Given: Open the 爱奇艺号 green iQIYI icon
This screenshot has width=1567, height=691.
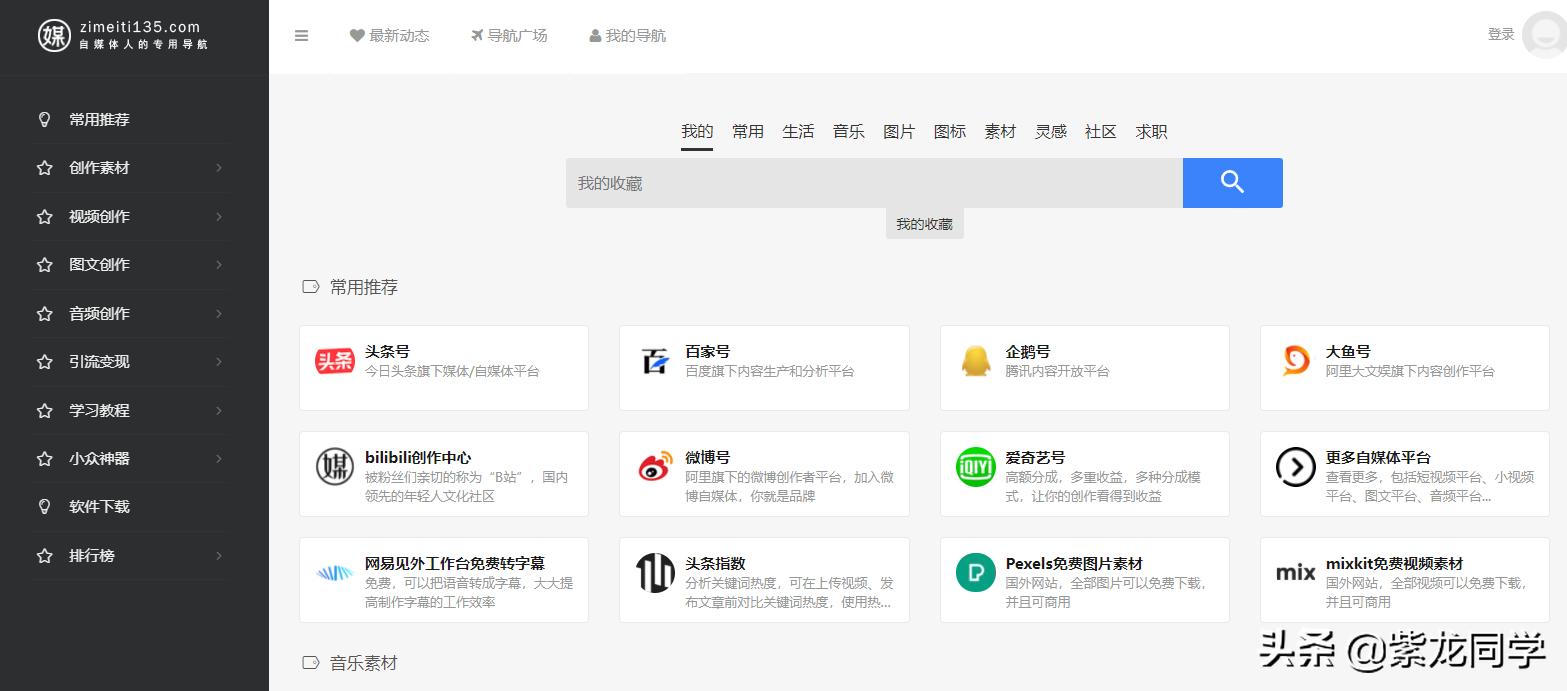Looking at the screenshot, I should pyautogui.click(x=976, y=467).
